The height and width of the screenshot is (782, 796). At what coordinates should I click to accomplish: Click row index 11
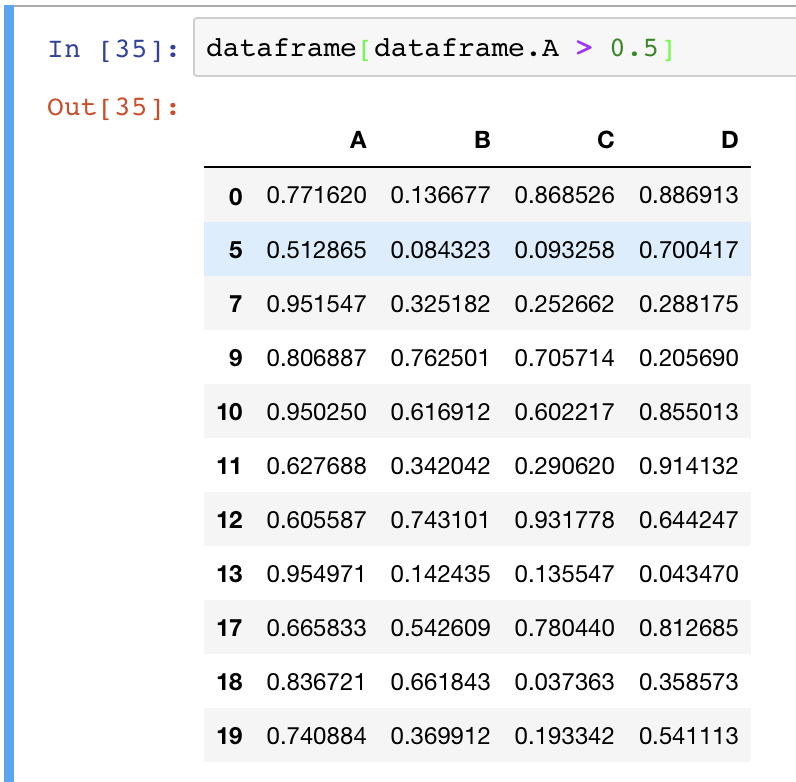229,466
